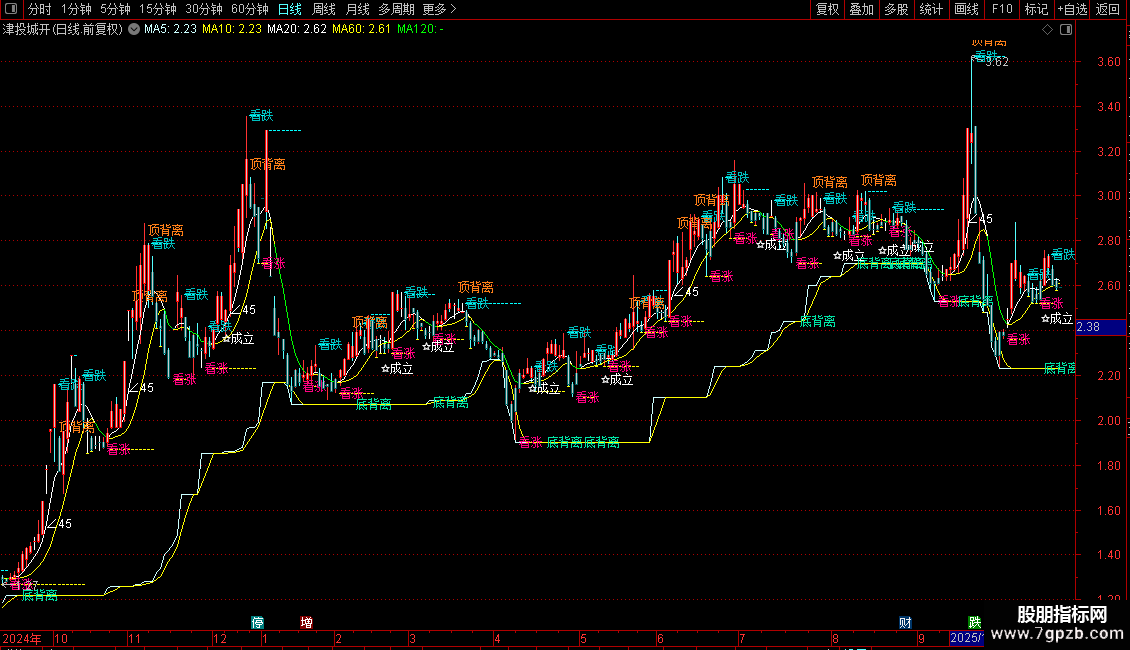Toggle the left sidebar panel icon
This screenshot has height=650, width=1130.
(11, 9)
